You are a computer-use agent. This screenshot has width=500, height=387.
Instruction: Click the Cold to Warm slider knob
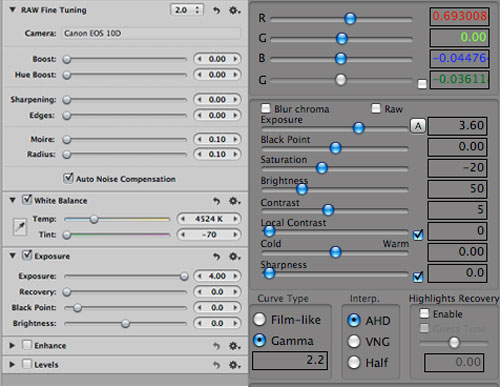336,252
